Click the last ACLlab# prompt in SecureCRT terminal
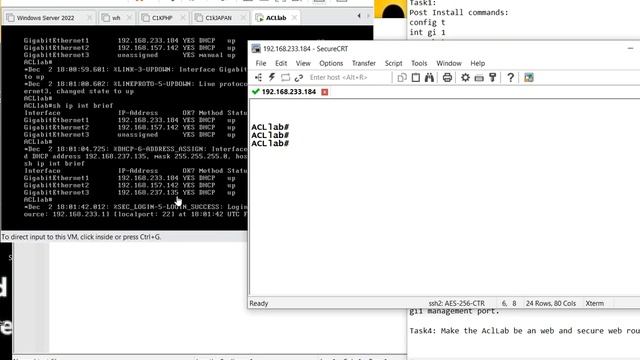 coord(270,143)
